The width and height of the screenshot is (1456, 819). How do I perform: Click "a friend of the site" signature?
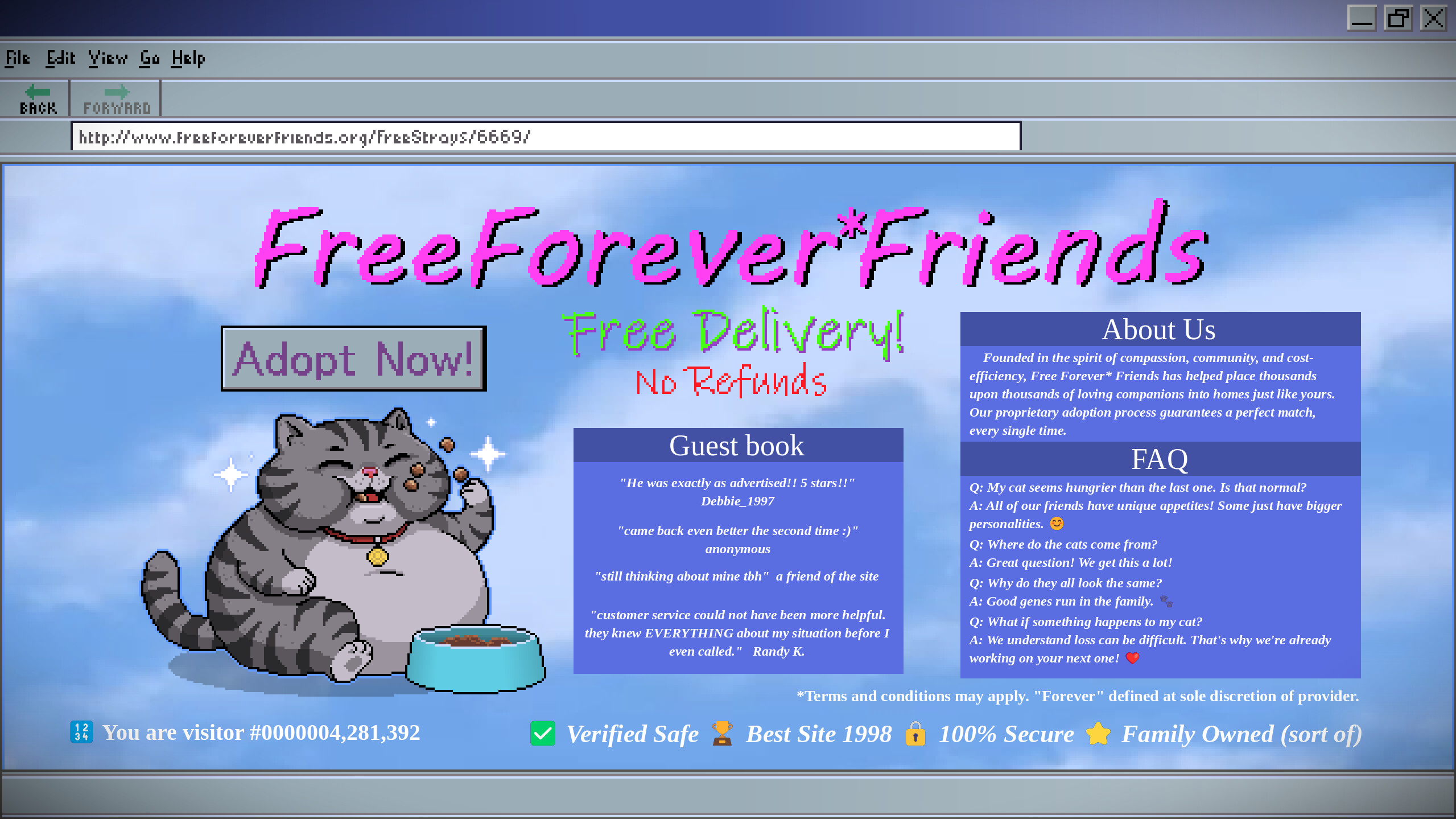click(827, 577)
